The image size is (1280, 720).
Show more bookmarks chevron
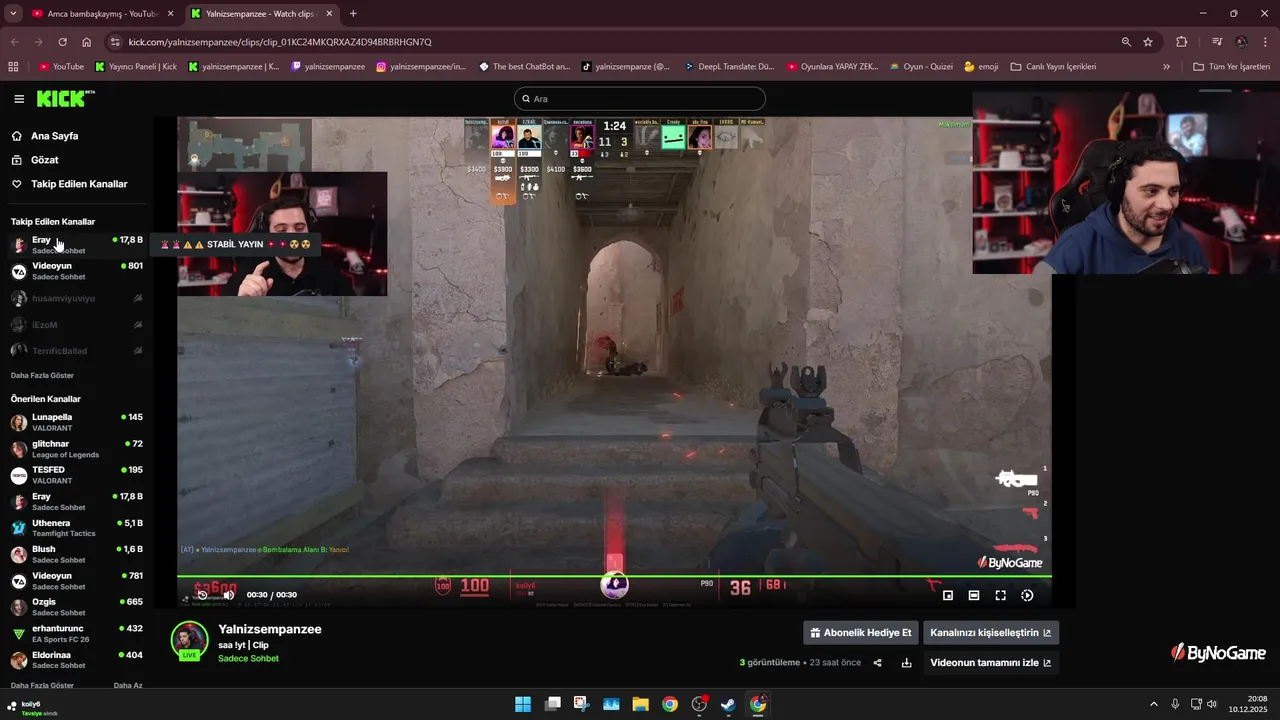click(1166, 67)
